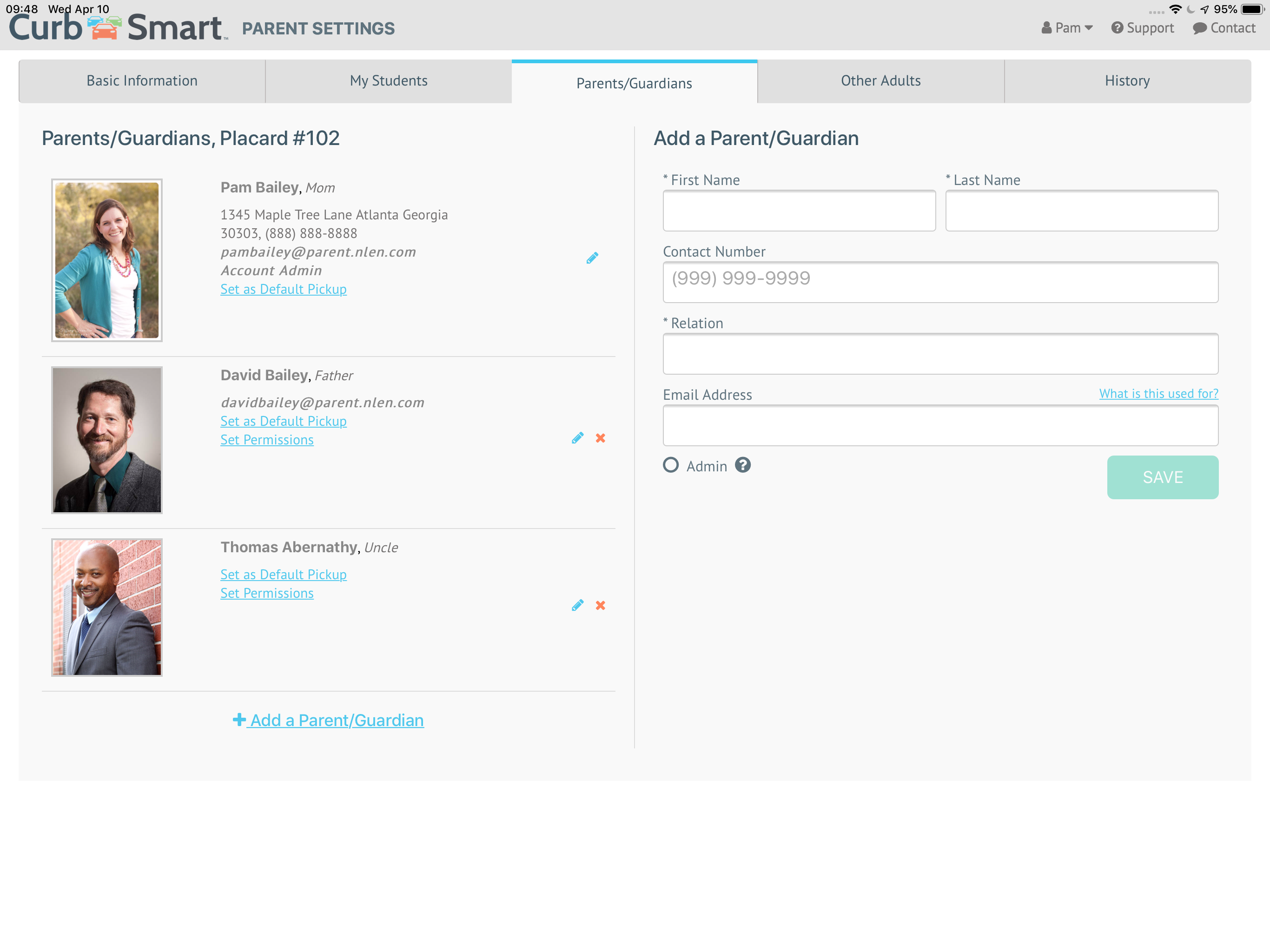Open Support from the header
The image size is (1270, 952).
coord(1143,27)
